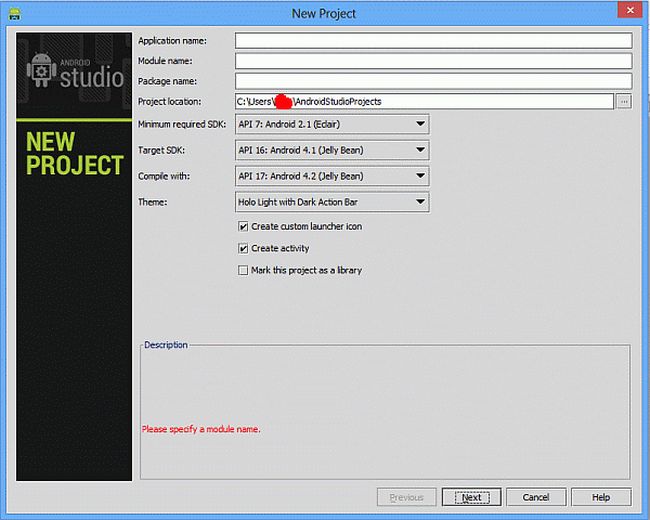Click the Module name text field
The width and height of the screenshot is (650, 520).
[433, 61]
